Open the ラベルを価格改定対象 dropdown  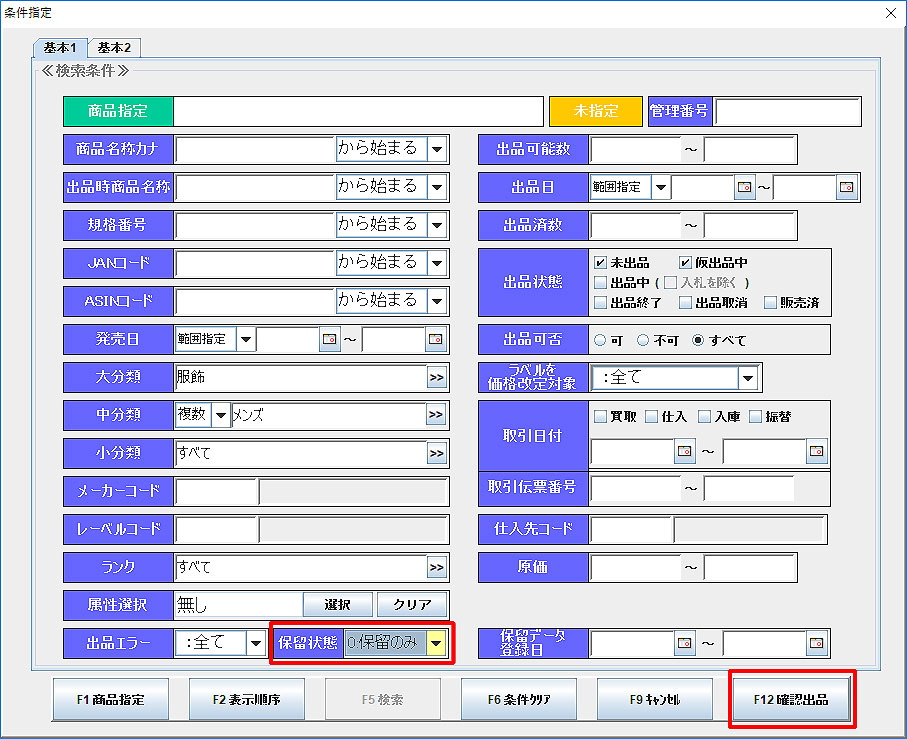(748, 378)
